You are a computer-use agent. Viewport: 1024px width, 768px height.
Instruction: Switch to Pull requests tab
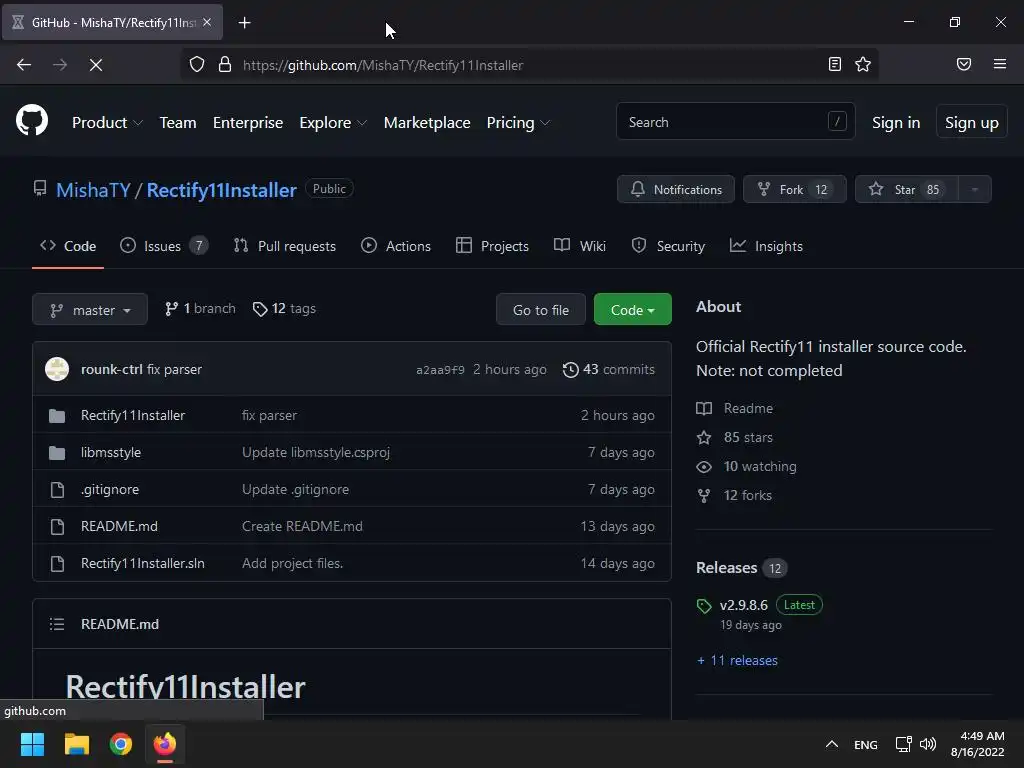pyautogui.click(x=285, y=246)
